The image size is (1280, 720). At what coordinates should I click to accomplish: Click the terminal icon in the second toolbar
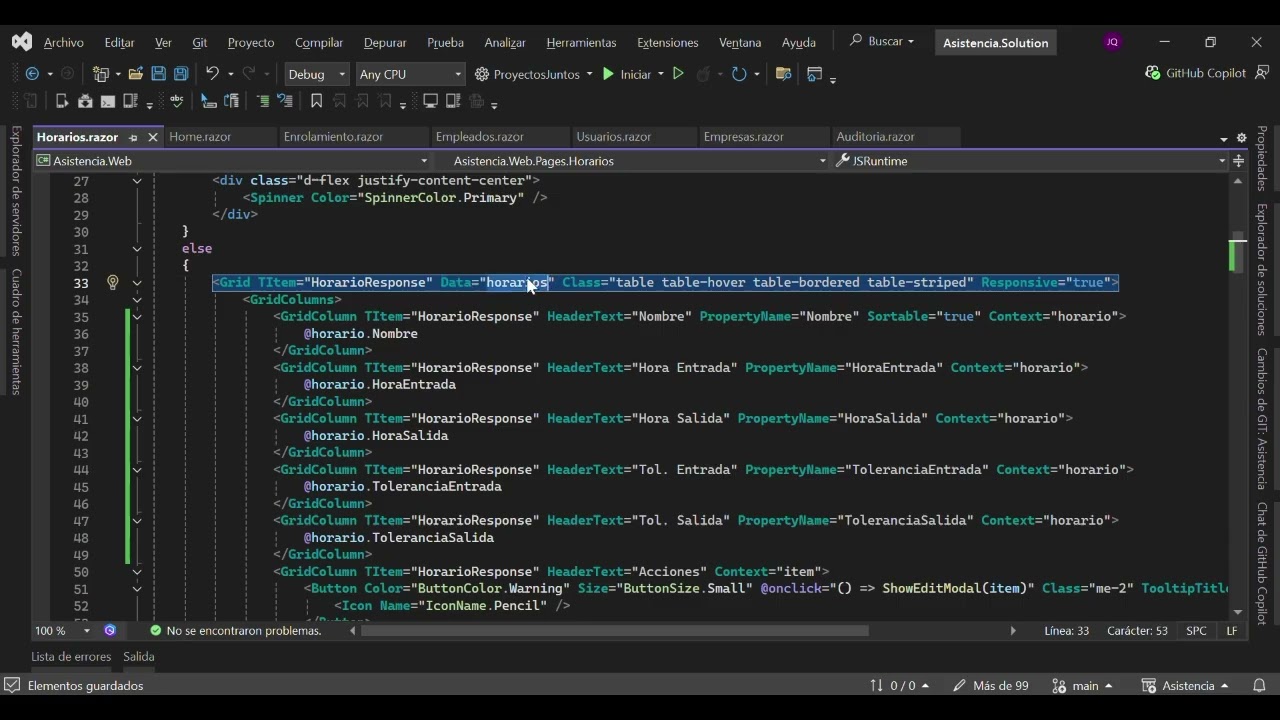coord(107,101)
